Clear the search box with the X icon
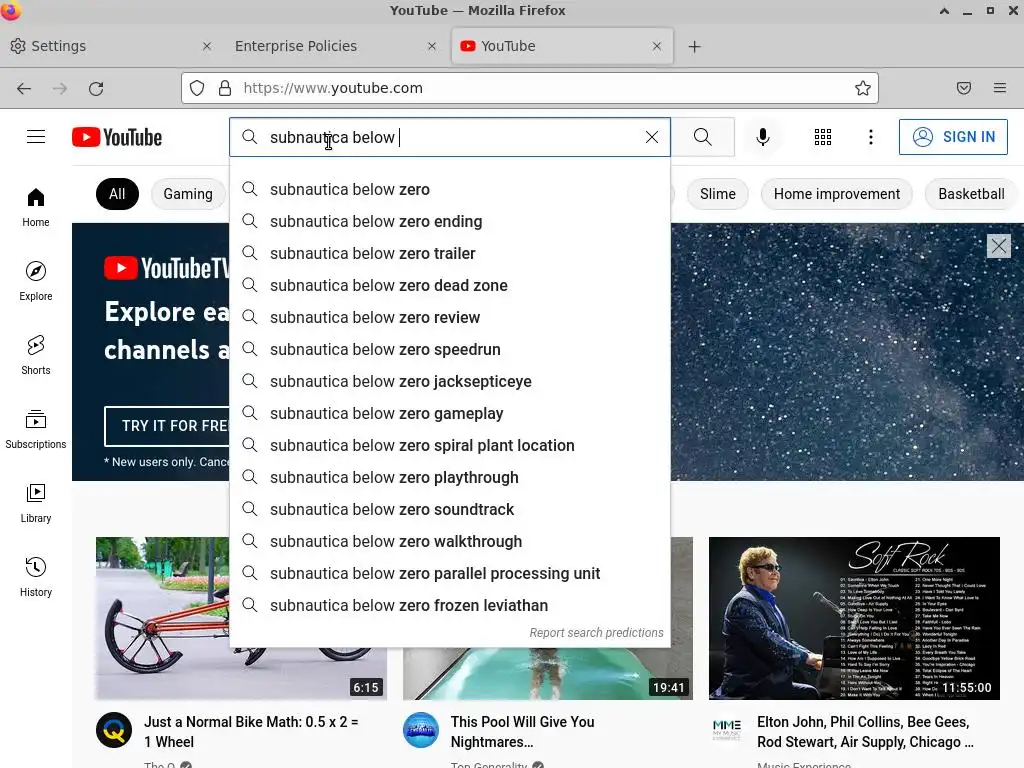Screen dimensions: 1024x768 point(652,137)
